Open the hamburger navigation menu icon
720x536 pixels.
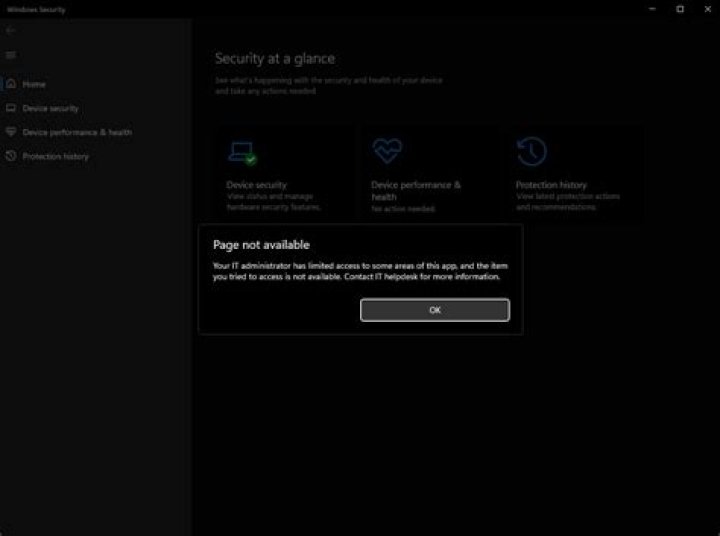pos(11,55)
